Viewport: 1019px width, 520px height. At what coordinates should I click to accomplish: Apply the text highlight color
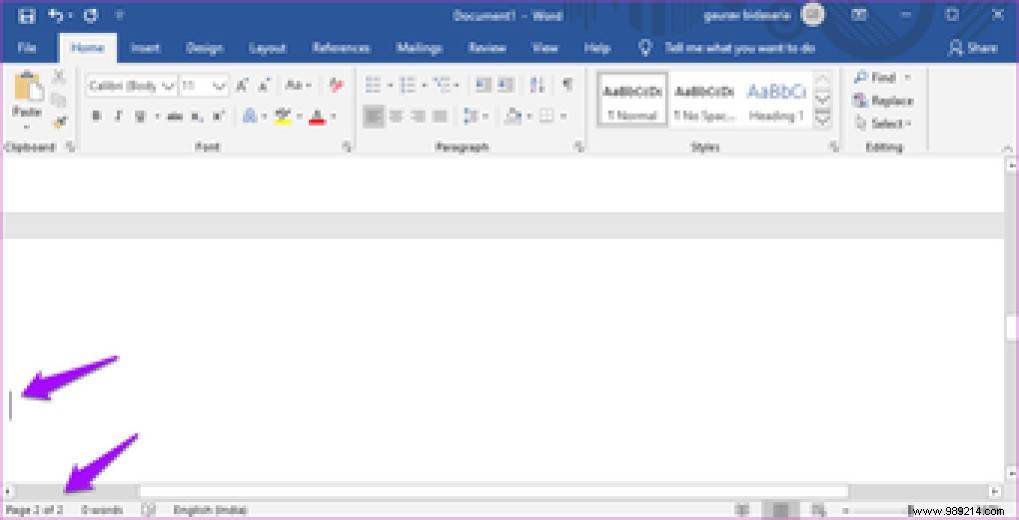click(x=283, y=116)
